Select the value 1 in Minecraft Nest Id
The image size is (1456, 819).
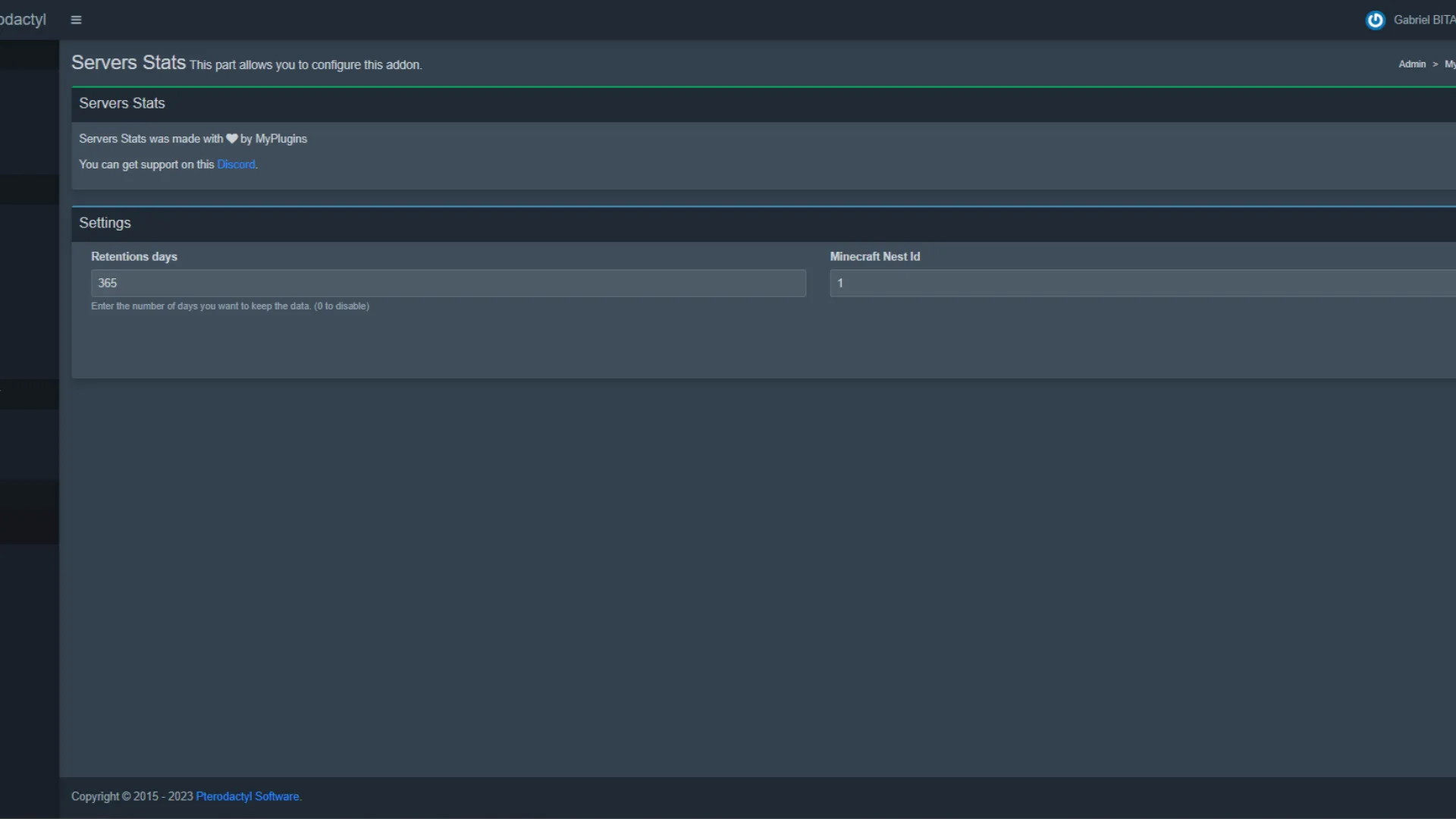pos(840,283)
